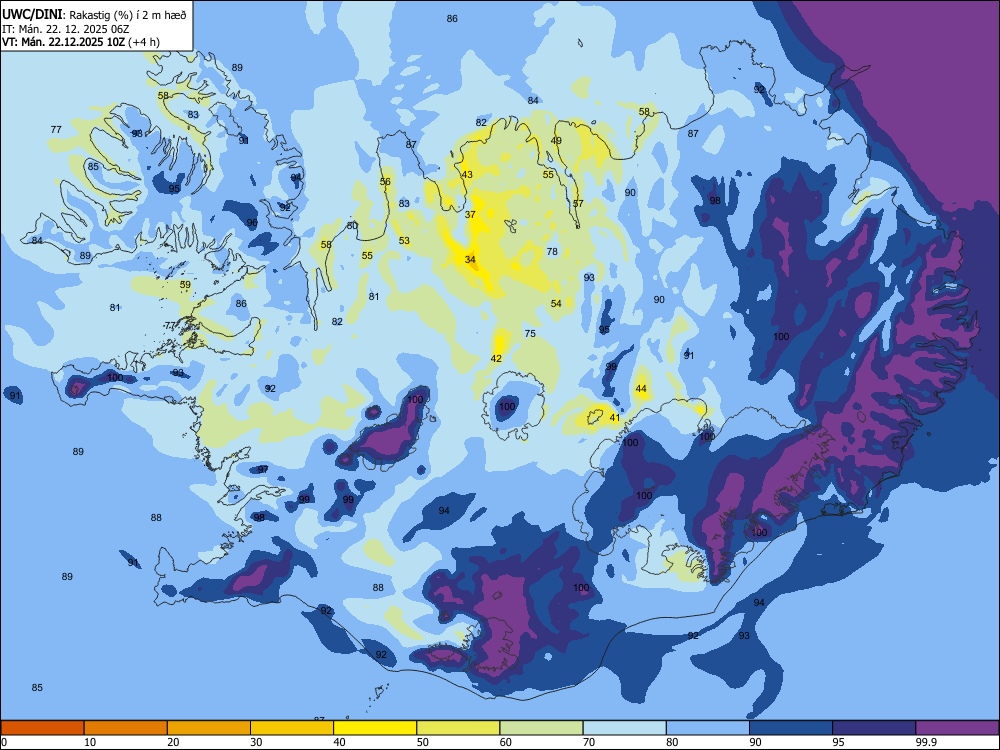
Task: Click the 95–99.9 indigo legend swatch
Action: pos(874,728)
